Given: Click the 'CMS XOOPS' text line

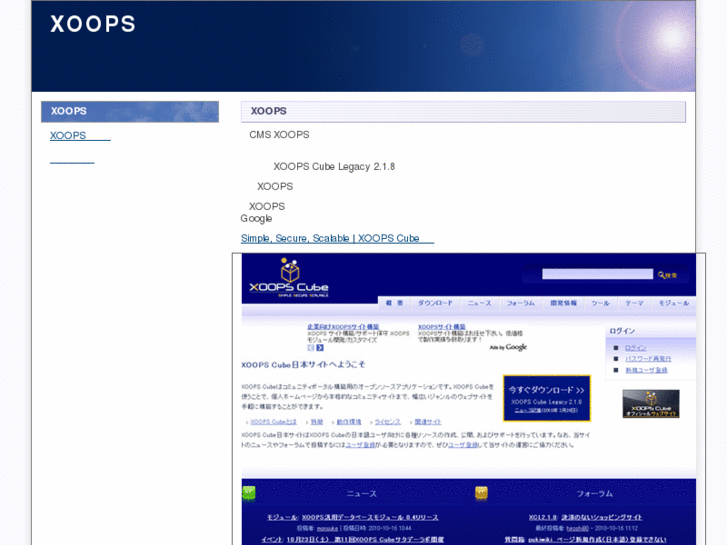Looking at the screenshot, I should coord(279,135).
